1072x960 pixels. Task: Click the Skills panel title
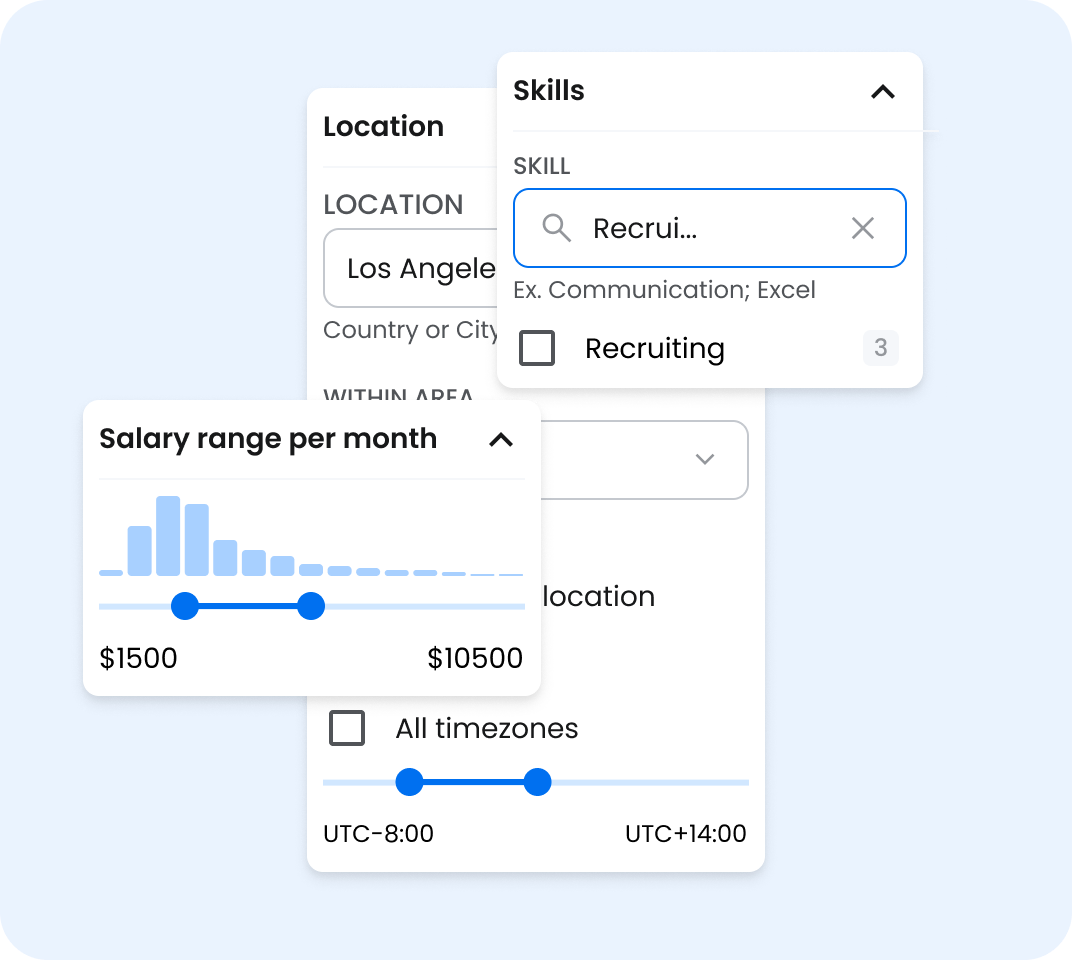coord(549,91)
